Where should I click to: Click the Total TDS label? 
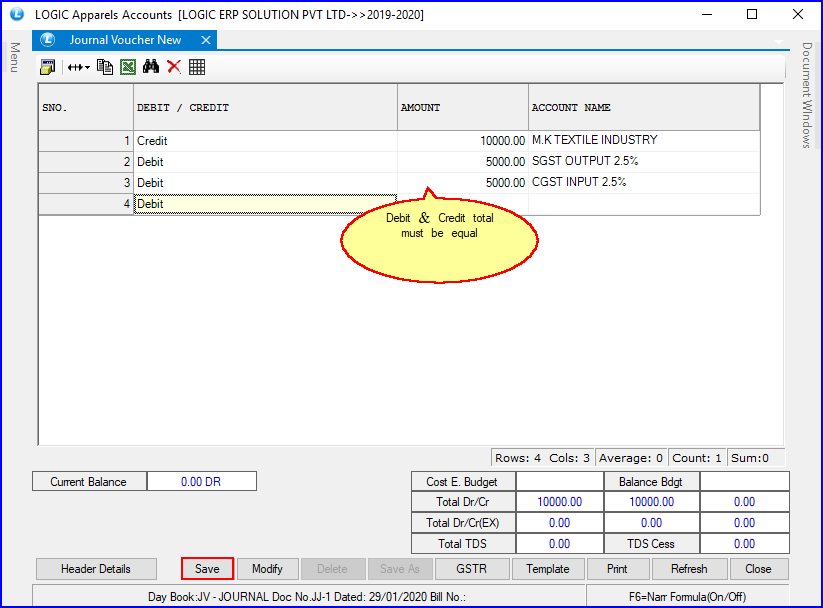pos(463,544)
